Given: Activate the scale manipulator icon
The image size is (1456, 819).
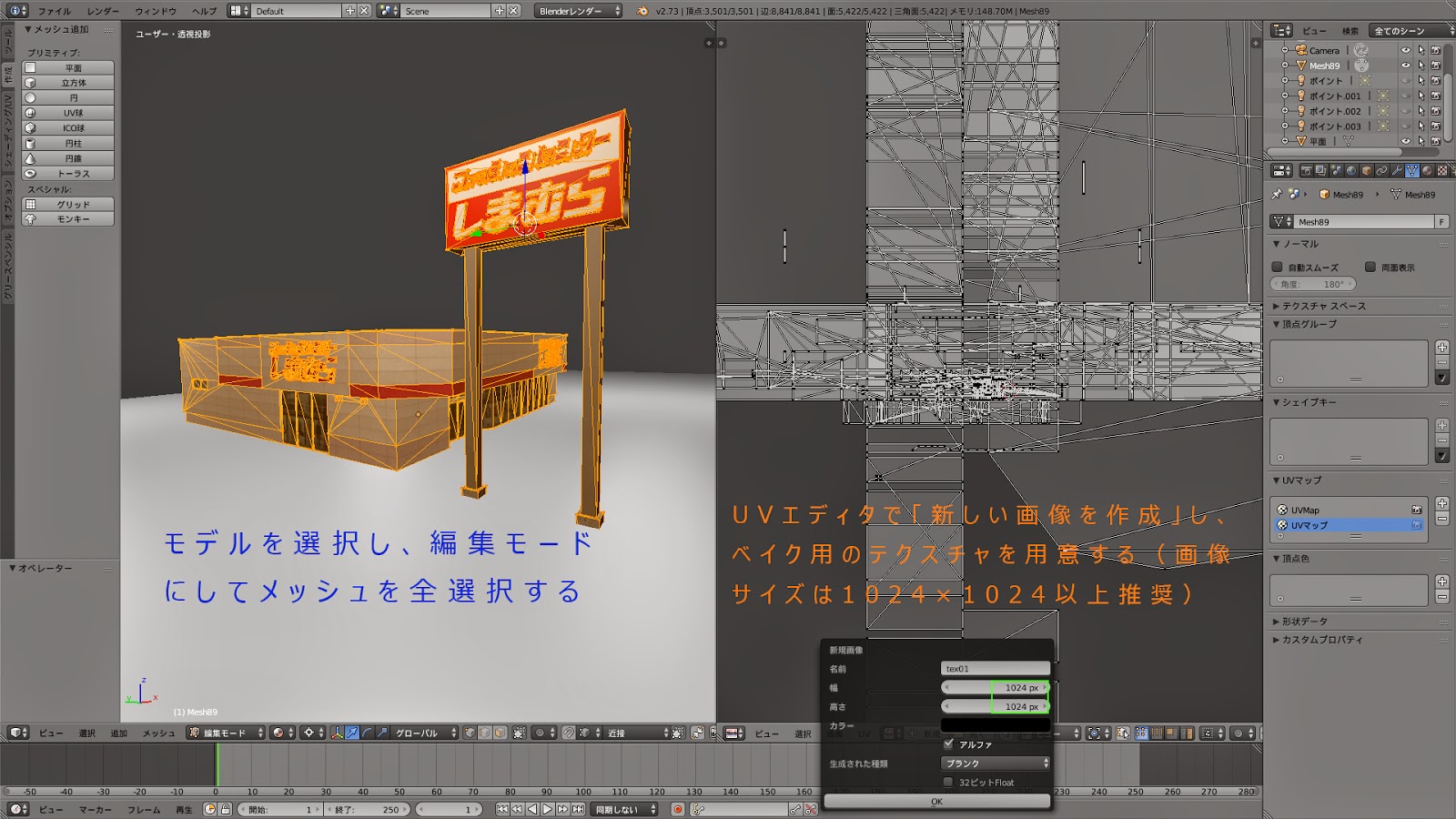Looking at the screenshot, I should [382, 733].
